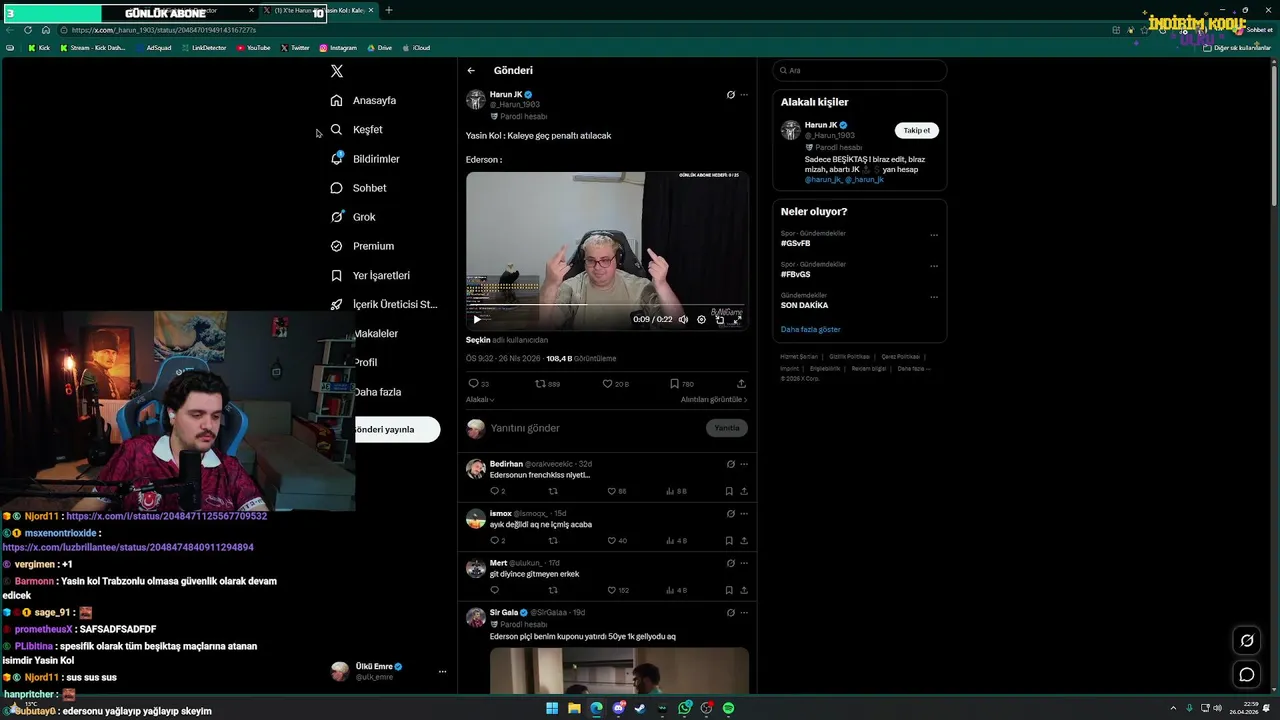This screenshot has width=1280, height=720.
Task: Open Yer İşaretleri bookmarks
Action: (370, 275)
